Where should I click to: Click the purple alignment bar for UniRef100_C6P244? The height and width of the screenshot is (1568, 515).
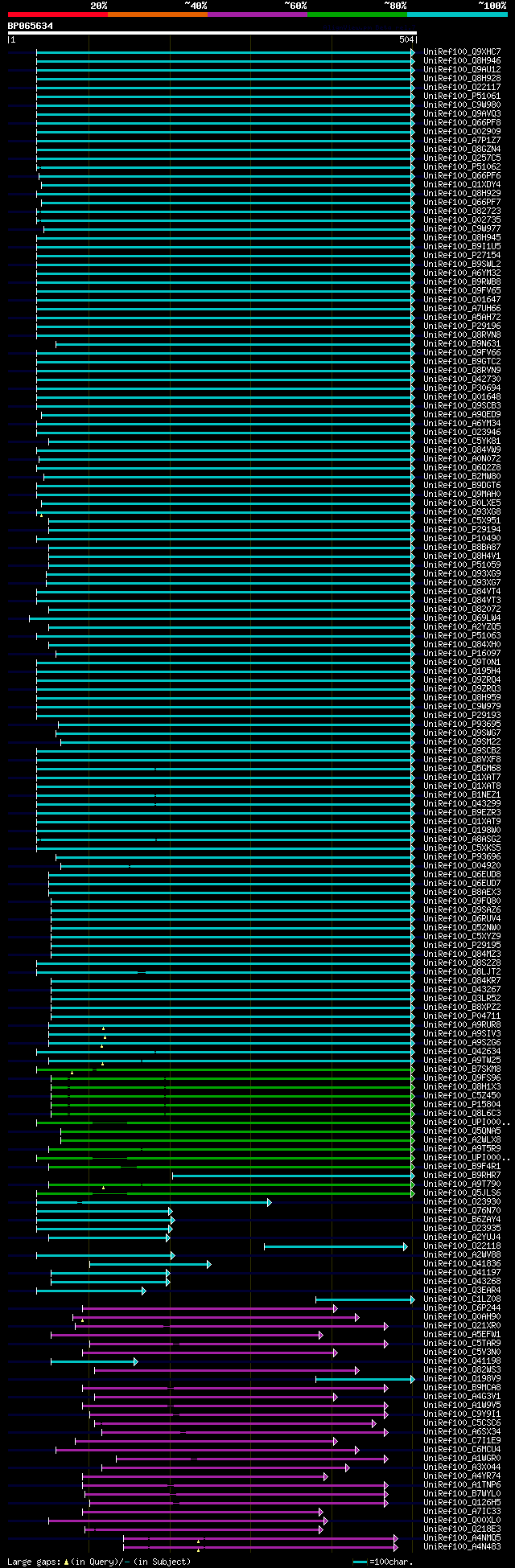pos(209,1308)
